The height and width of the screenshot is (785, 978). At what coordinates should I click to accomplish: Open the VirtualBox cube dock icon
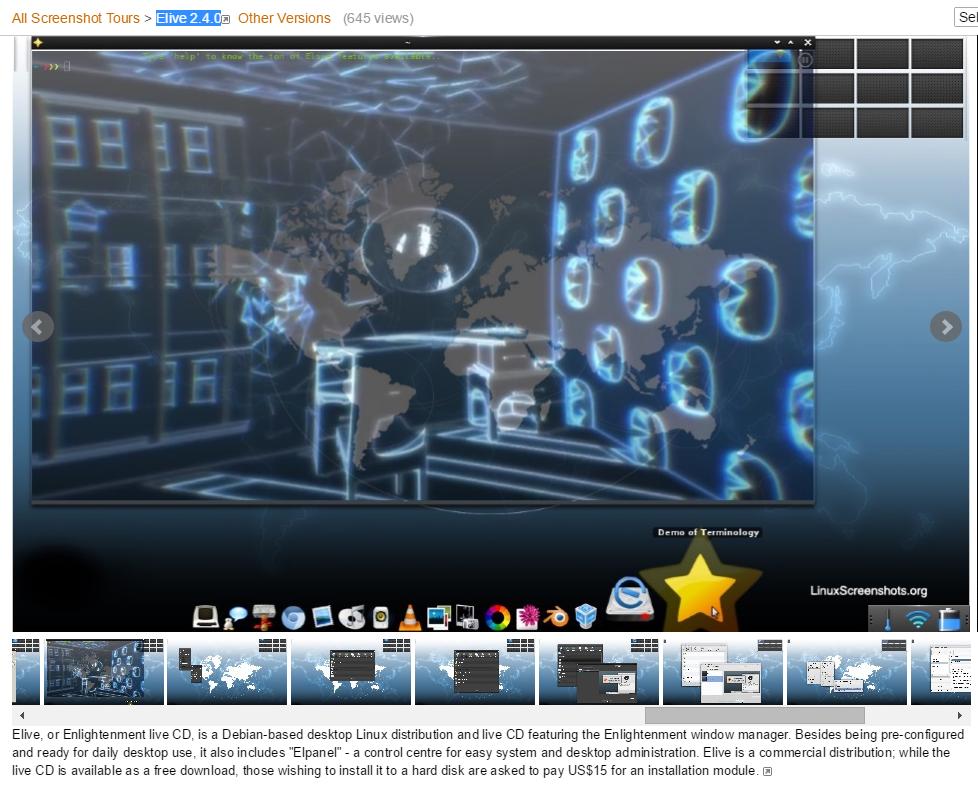click(585, 616)
